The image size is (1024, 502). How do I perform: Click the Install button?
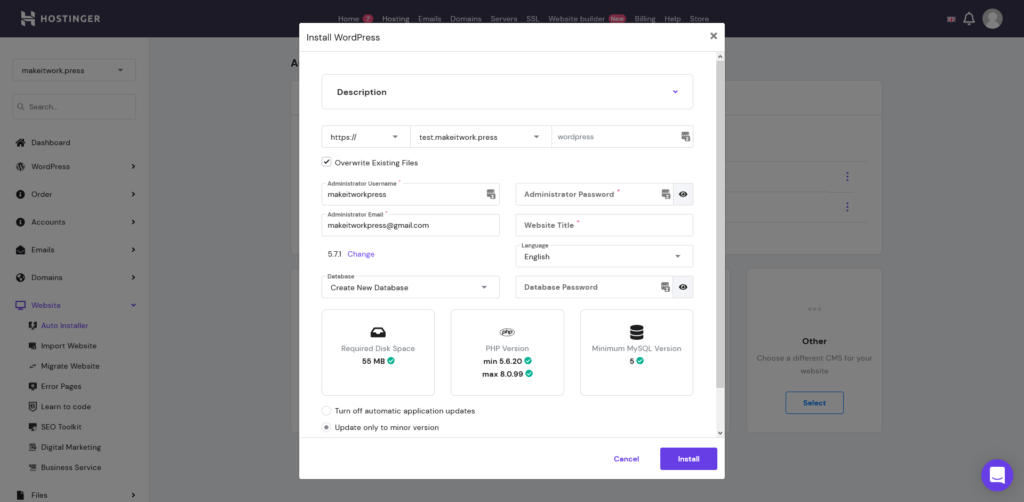click(688, 459)
